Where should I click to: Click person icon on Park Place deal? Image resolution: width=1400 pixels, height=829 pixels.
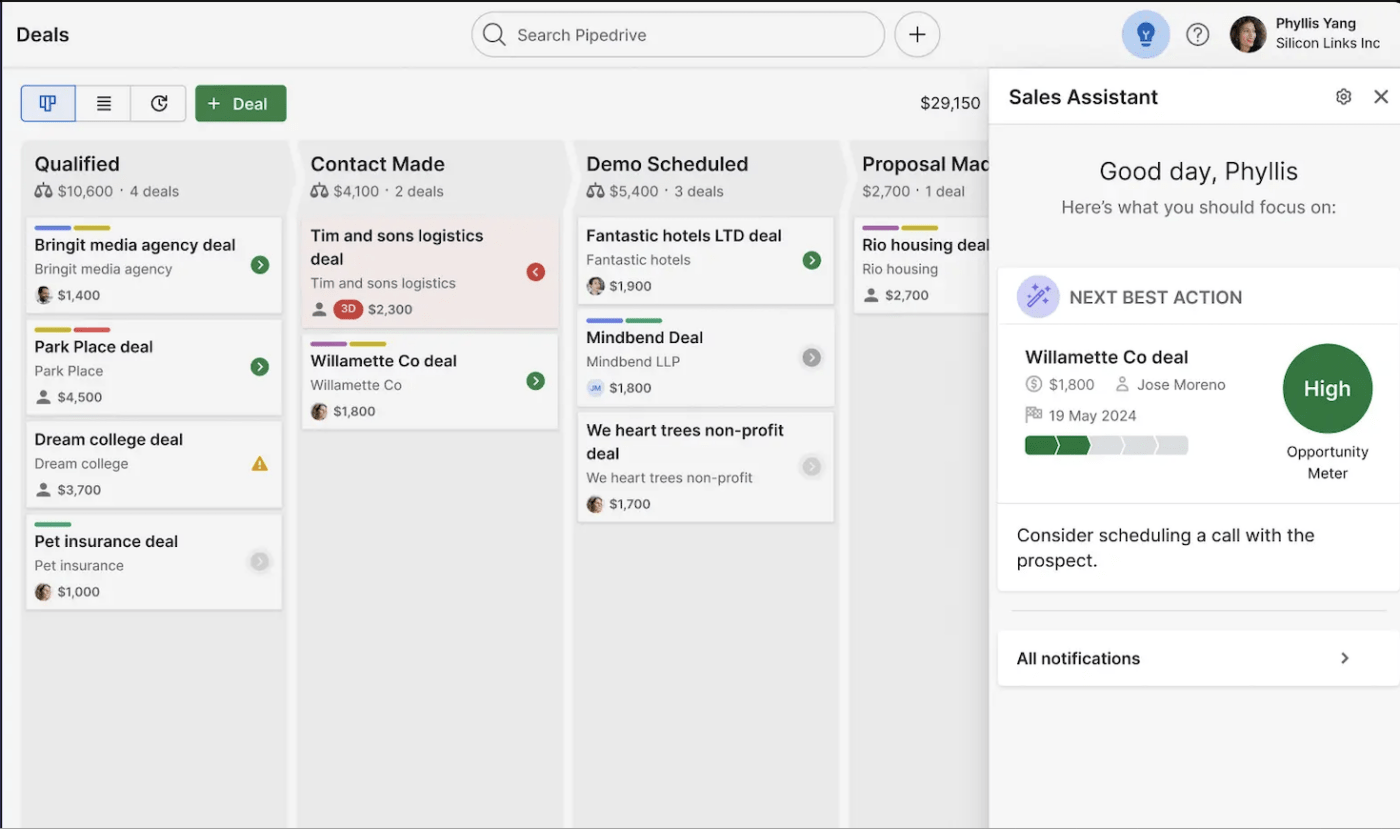[x=43, y=397]
